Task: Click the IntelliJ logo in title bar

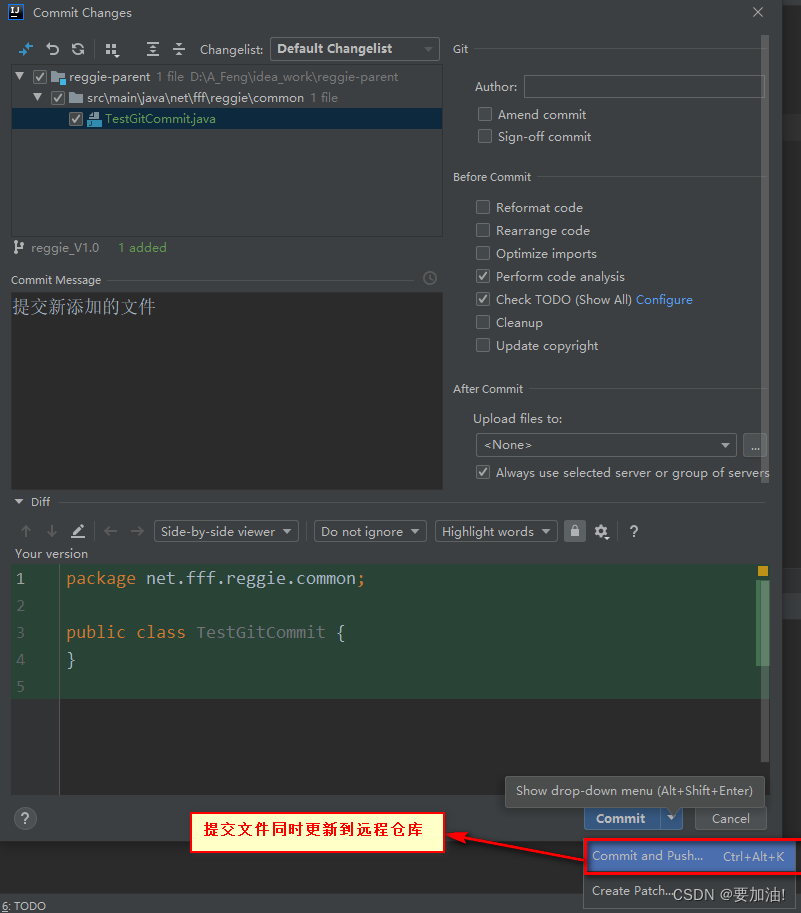Action: [16, 12]
